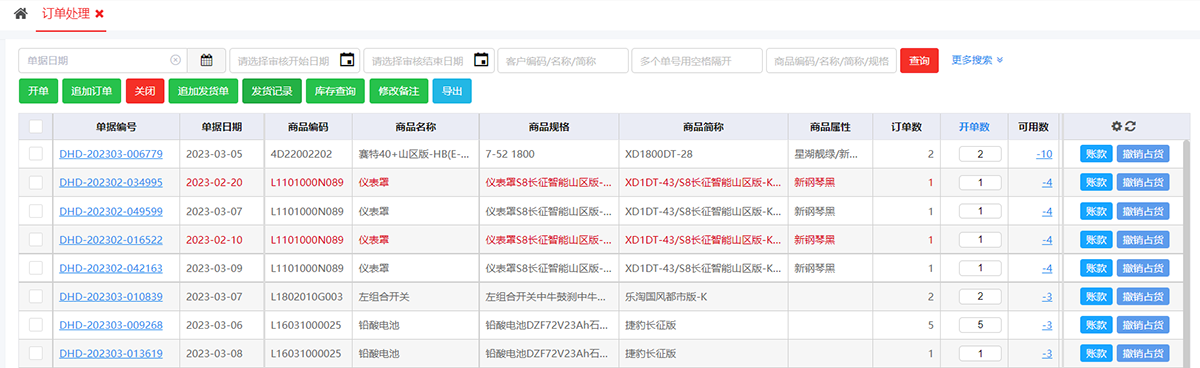Open order link DHD-202302-042163
Image resolution: width=1200 pixels, height=368 pixels.
111,268
